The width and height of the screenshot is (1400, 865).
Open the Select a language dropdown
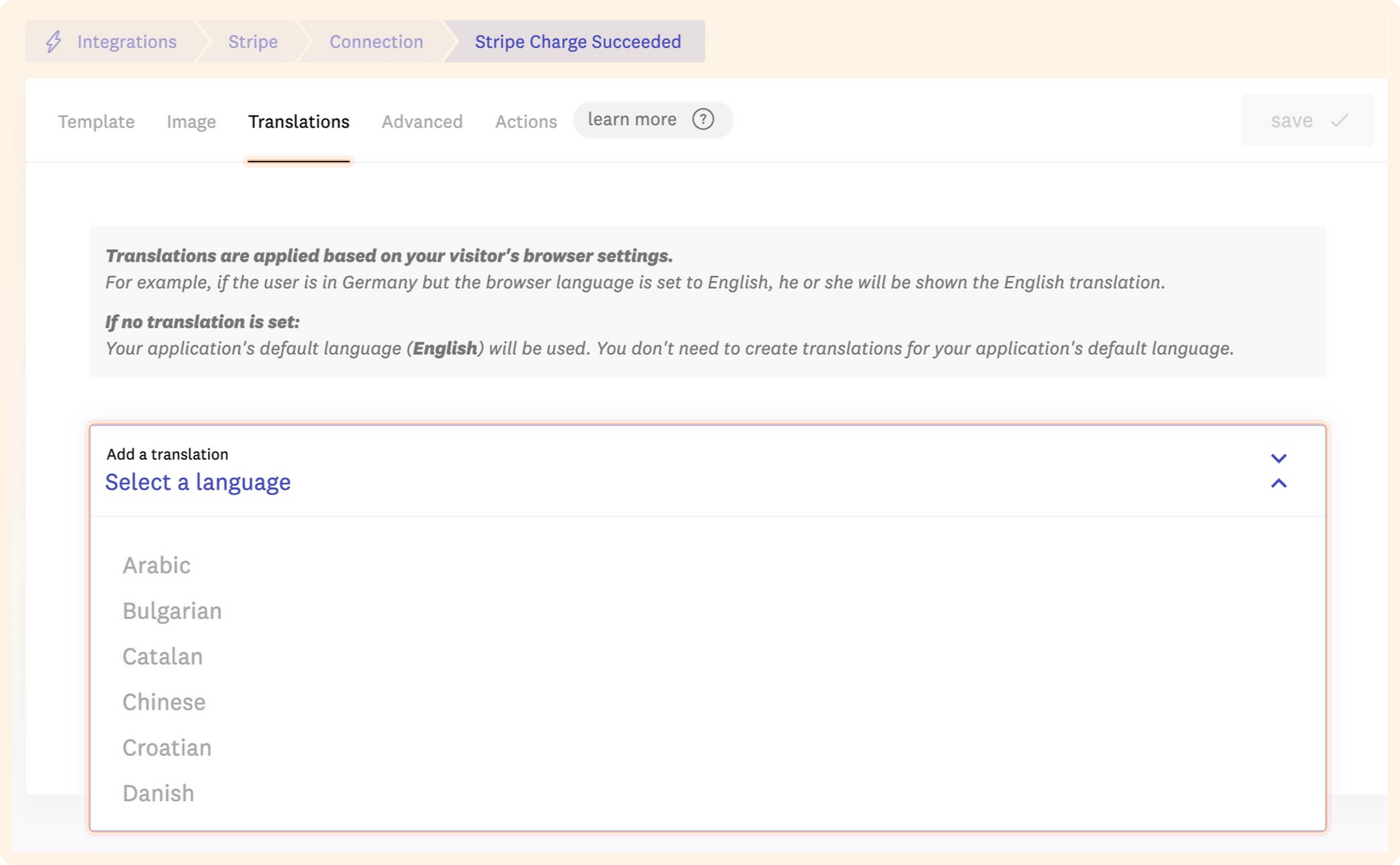(x=198, y=482)
